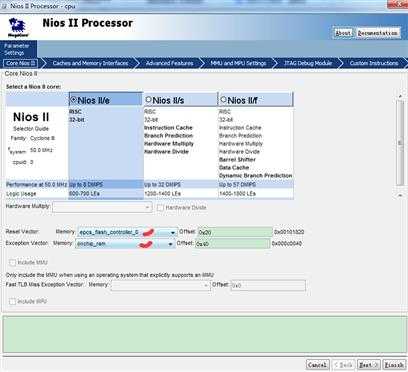The image size is (408, 372).
Task: Click the Next button
Action: pyautogui.click(x=368, y=365)
